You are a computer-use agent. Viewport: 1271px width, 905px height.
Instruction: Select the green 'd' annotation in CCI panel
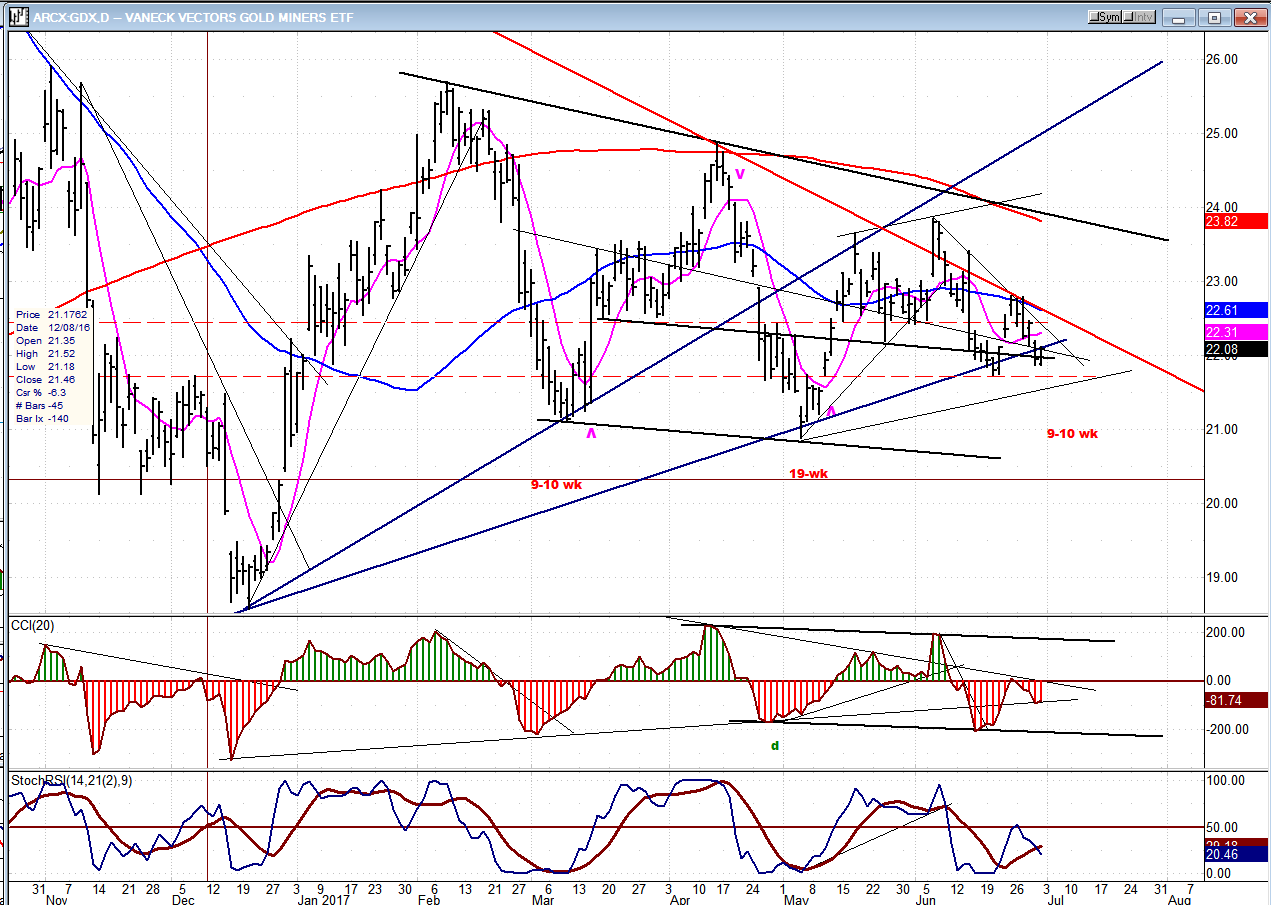(775, 745)
